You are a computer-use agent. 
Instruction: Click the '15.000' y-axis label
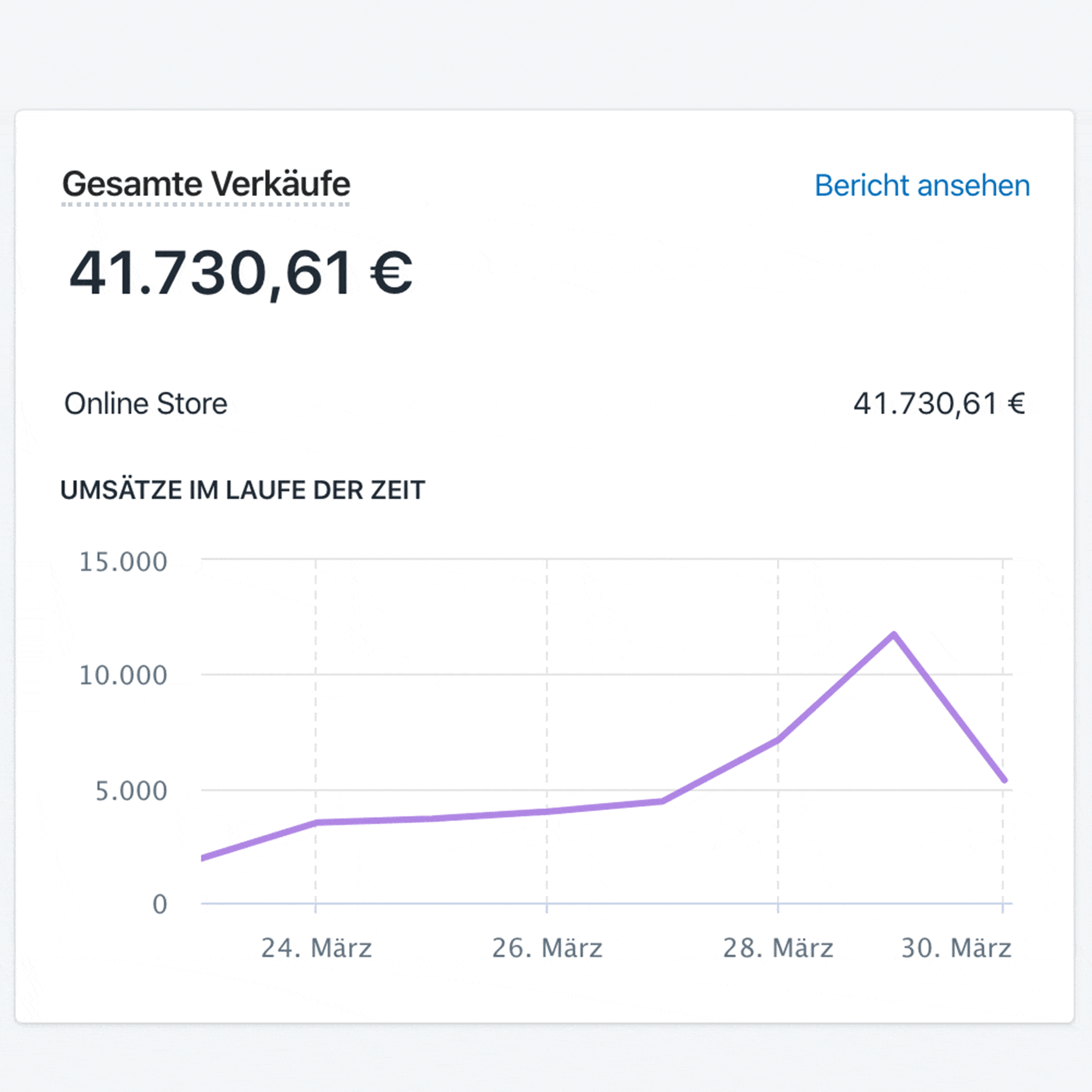point(123,562)
